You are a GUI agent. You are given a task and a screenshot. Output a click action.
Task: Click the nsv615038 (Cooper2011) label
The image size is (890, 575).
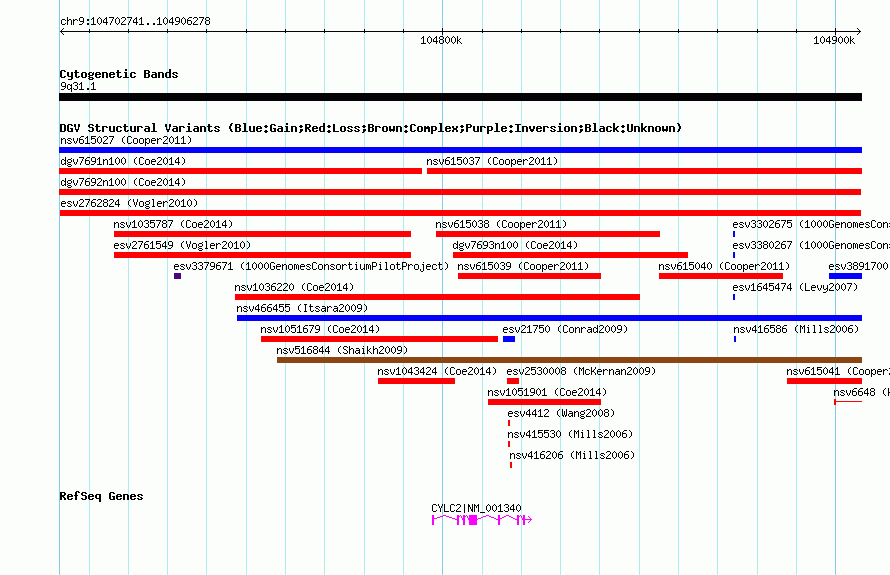[x=501, y=224]
